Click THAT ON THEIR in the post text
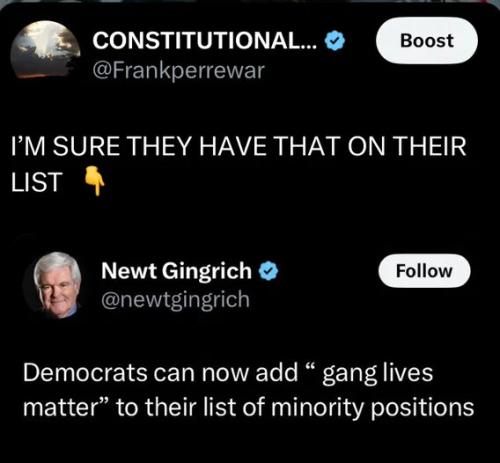 [369, 146]
